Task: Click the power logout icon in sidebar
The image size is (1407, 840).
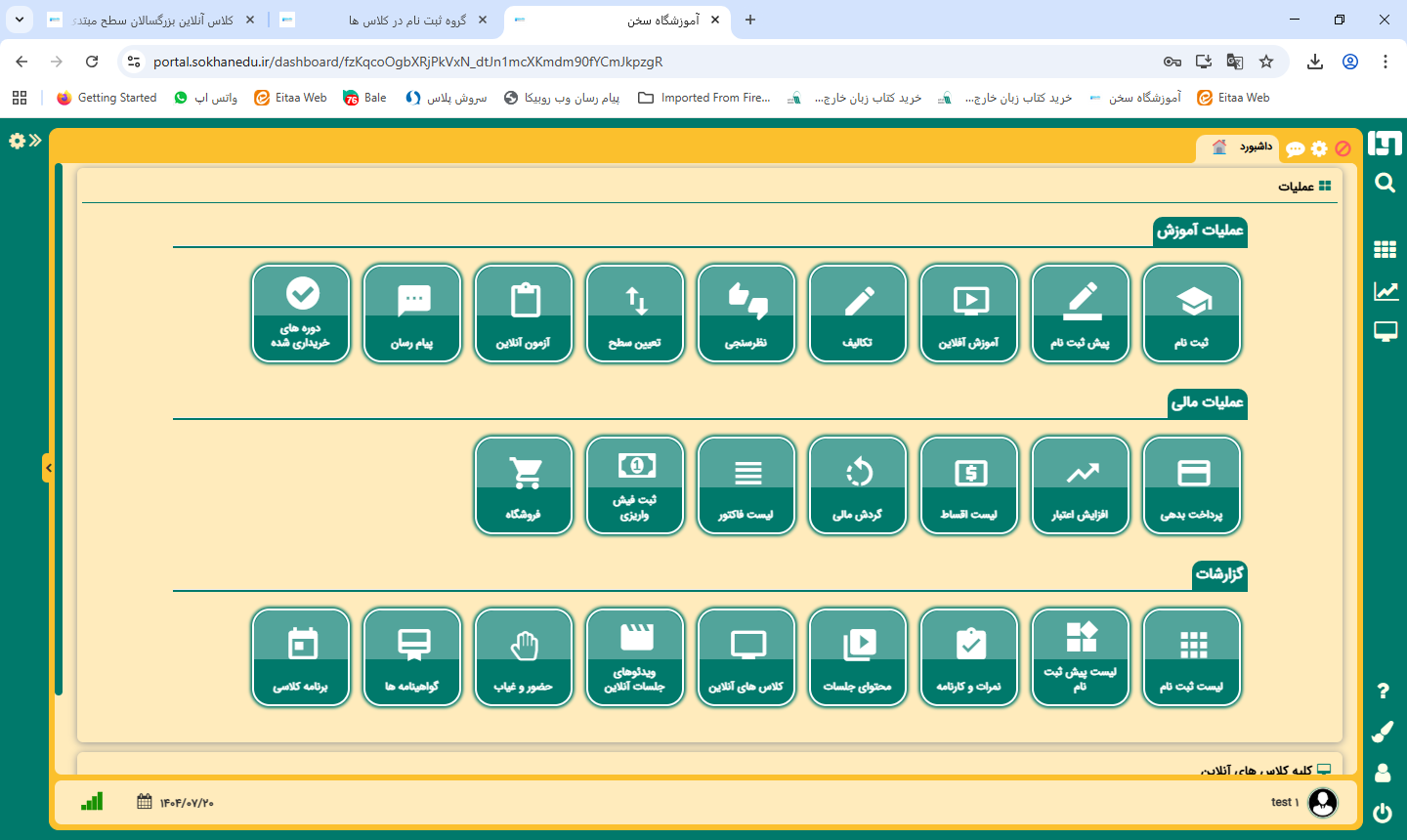Action: [1383, 813]
